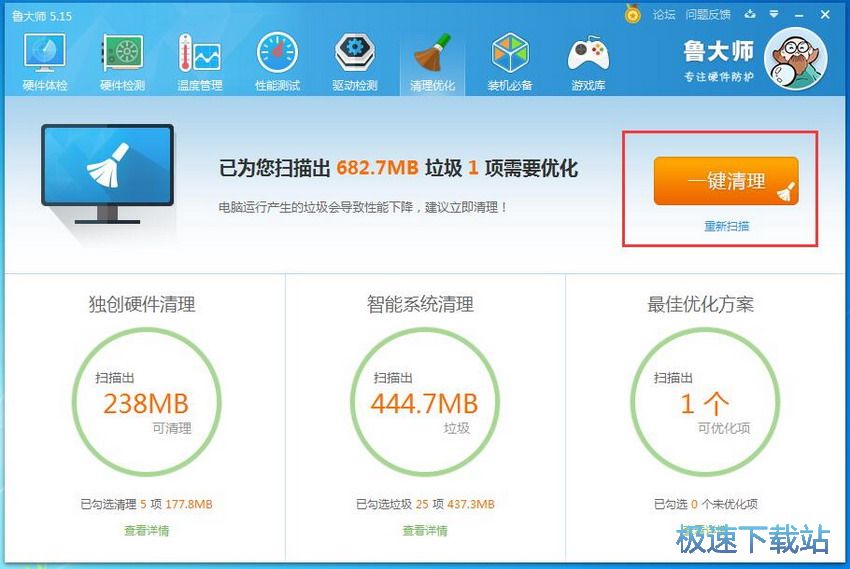850x569 pixels.
Task: Click the large monitor broom illustration
Action: tap(107, 173)
